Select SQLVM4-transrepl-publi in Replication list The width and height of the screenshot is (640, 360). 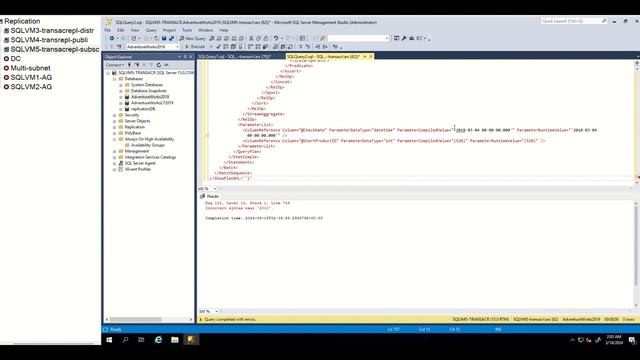click(x=49, y=40)
